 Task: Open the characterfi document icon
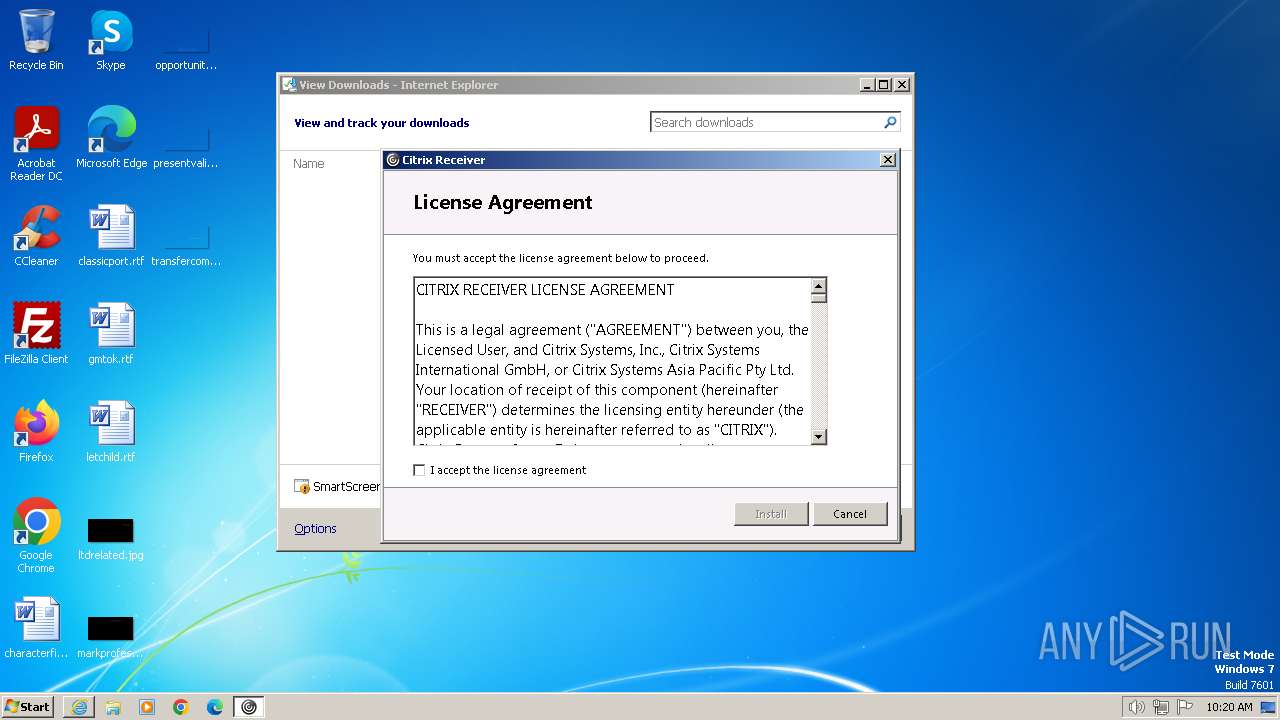(37, 627)
